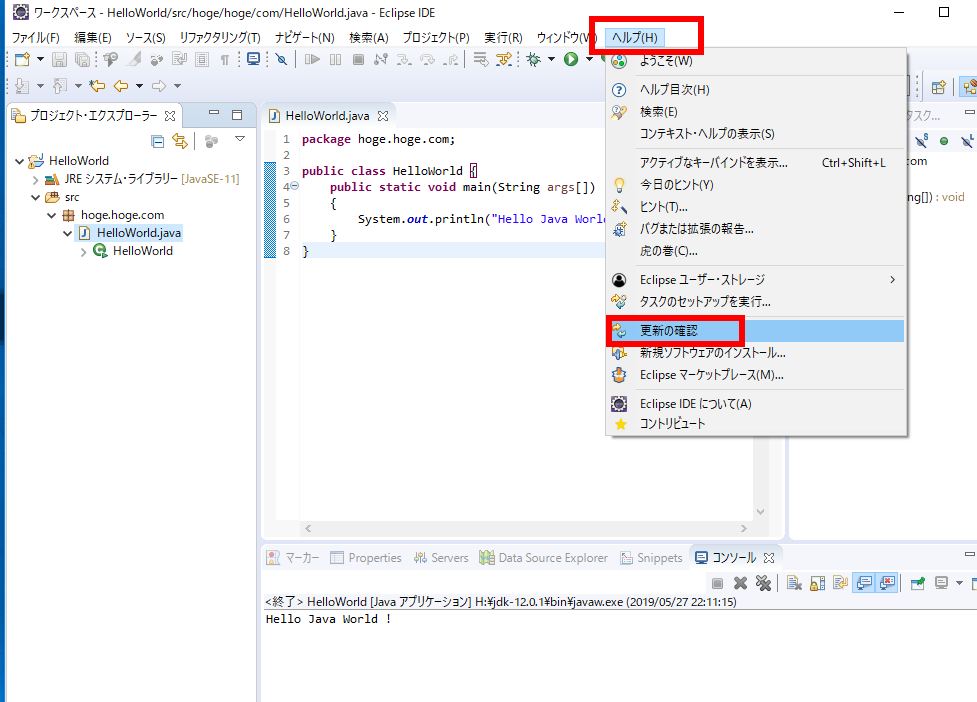Click the Last Edit Location arrow icon
This screenshot has width=977, height=702.
point(97,86)
